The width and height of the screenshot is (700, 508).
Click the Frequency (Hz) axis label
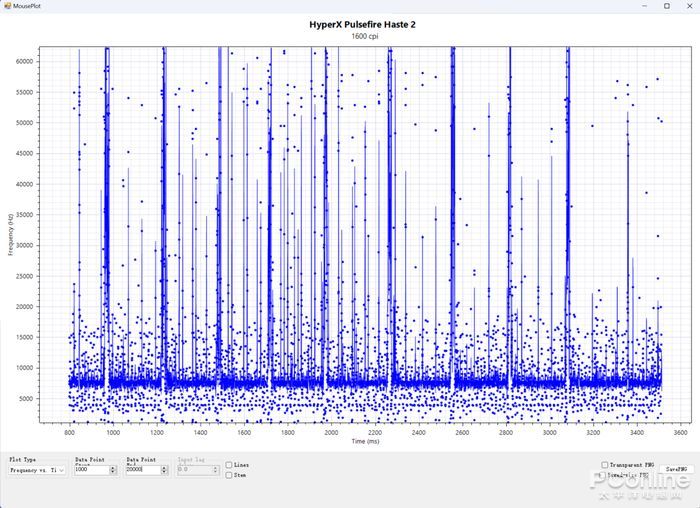click(x=10, y=234)
